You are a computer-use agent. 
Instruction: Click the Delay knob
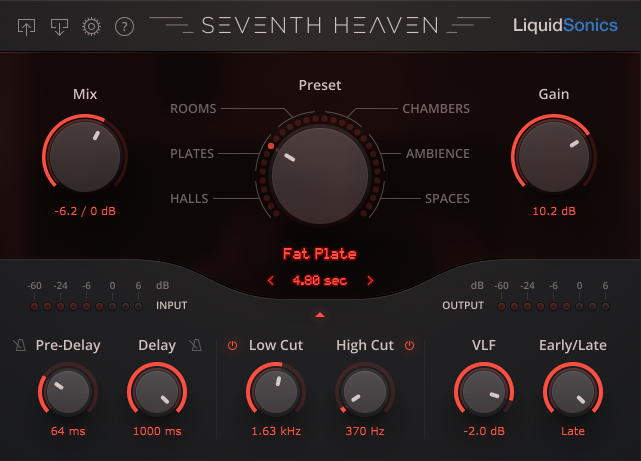157,392
